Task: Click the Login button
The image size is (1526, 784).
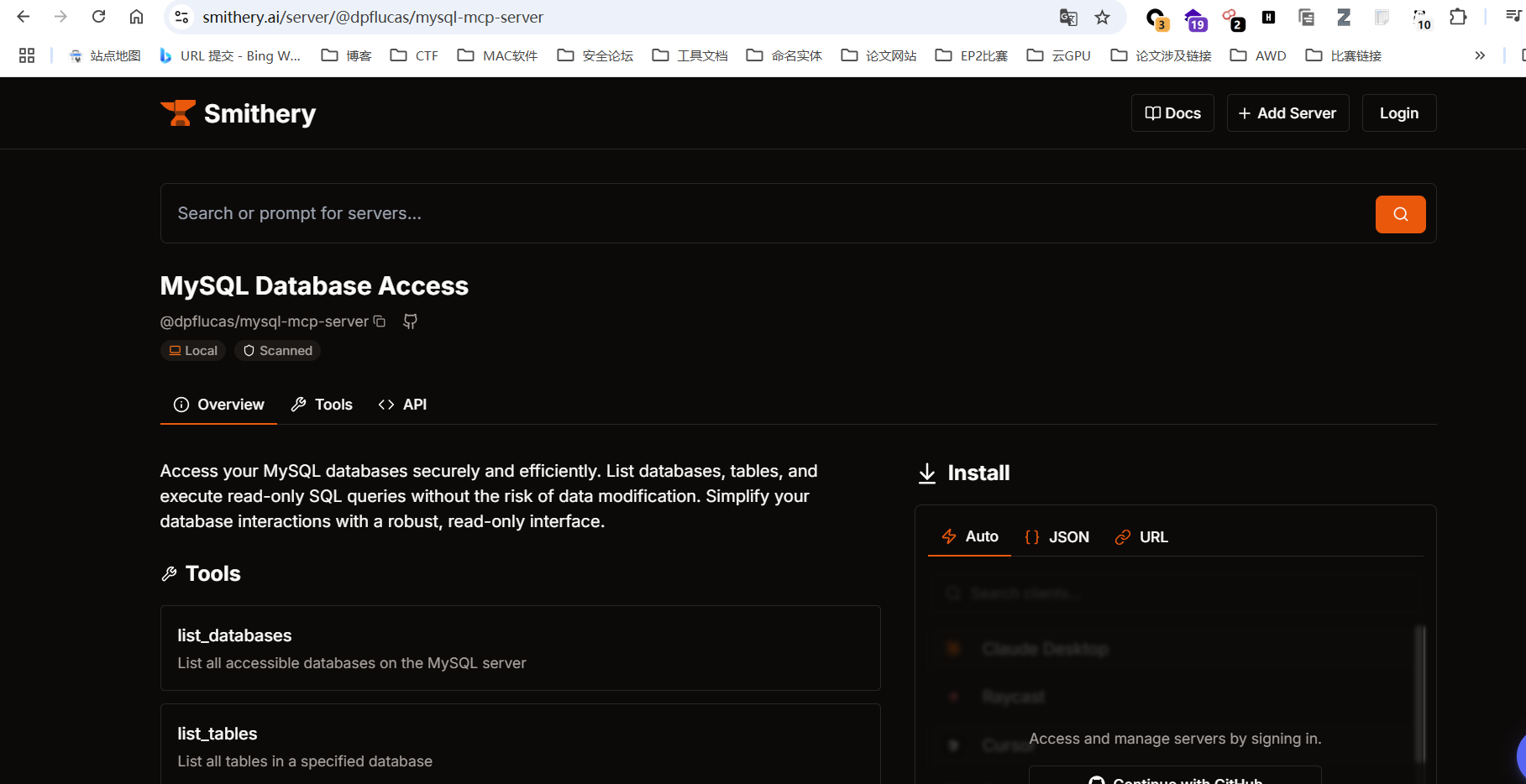Action: click(1398, 113)
